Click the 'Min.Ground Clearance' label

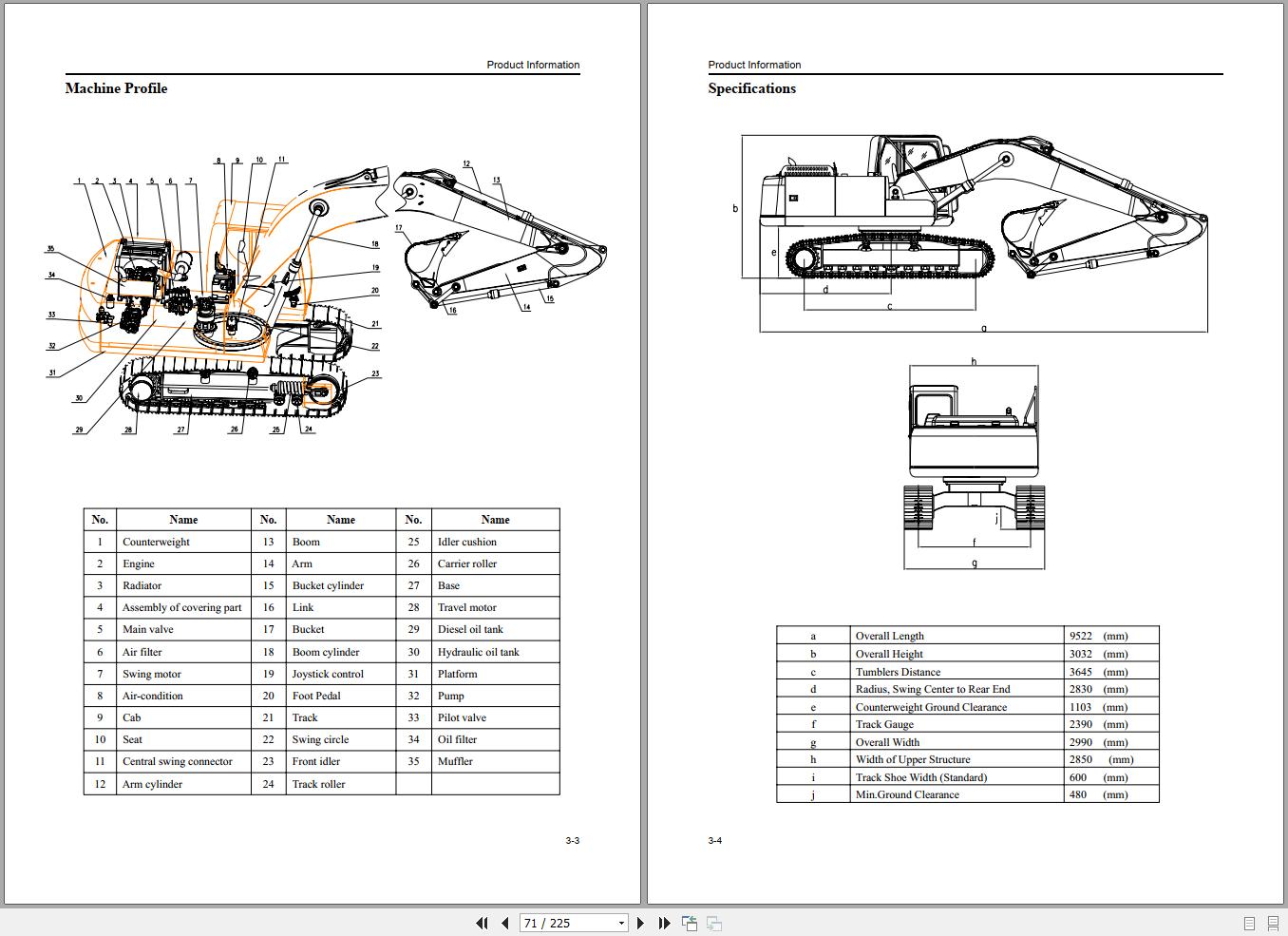[x=907, y=794]
